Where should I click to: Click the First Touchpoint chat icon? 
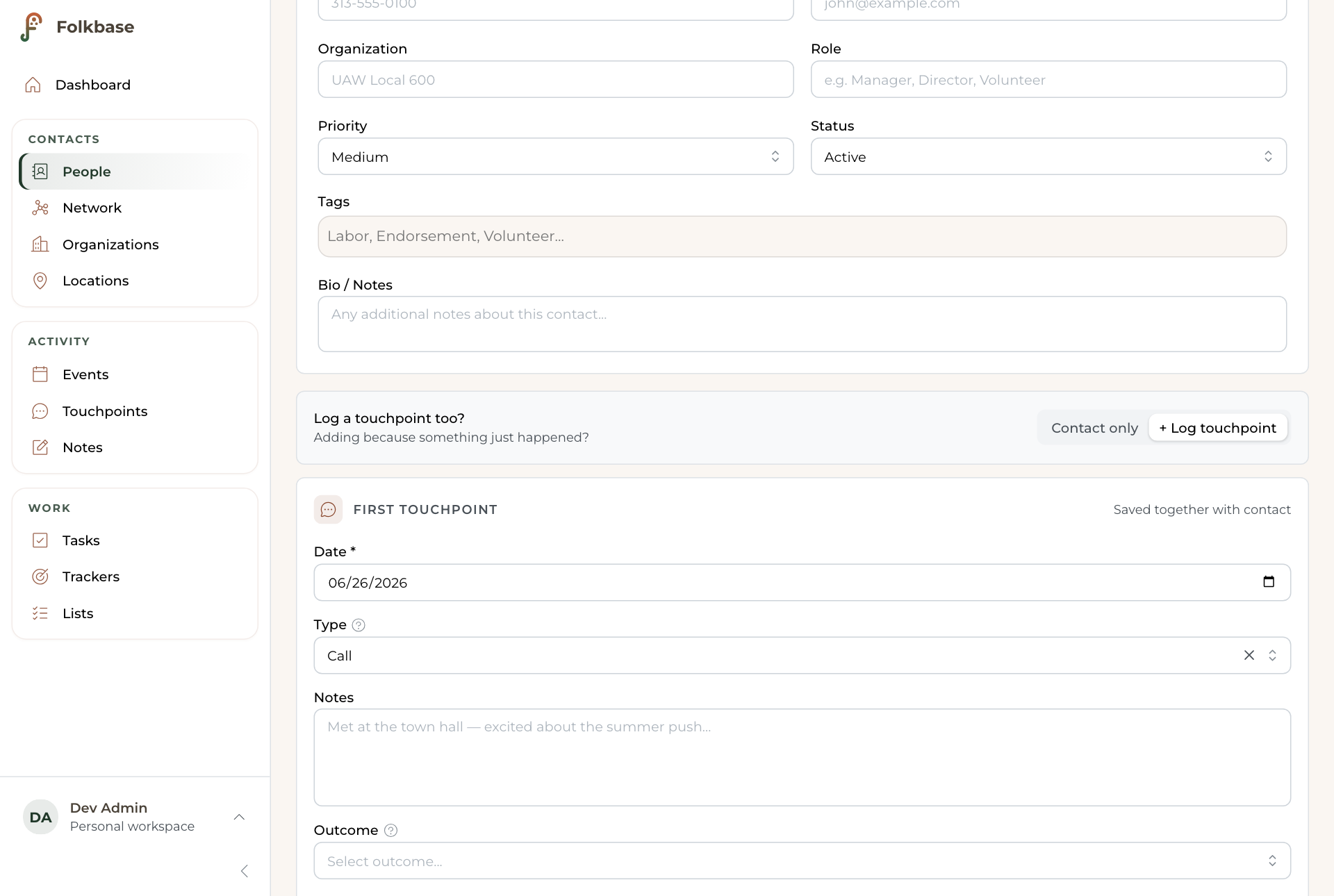[328, 509]
